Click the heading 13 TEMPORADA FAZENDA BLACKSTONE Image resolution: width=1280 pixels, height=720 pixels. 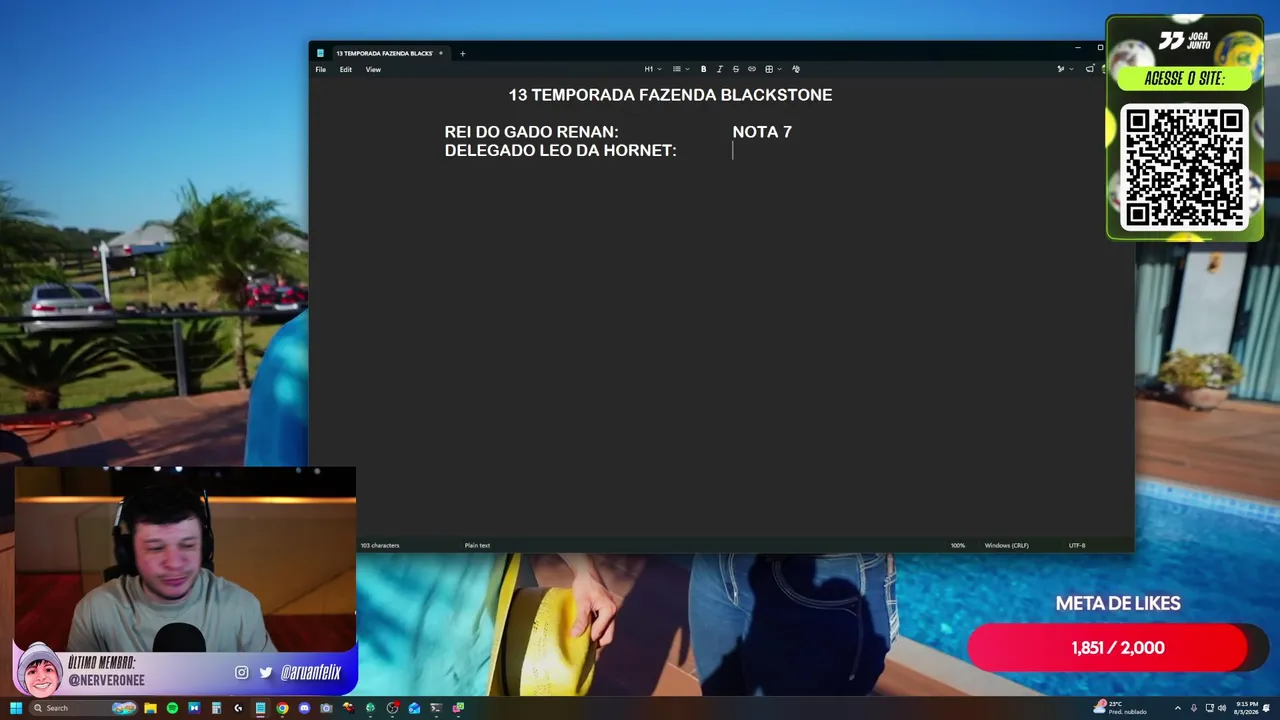(x=670, y=95)
